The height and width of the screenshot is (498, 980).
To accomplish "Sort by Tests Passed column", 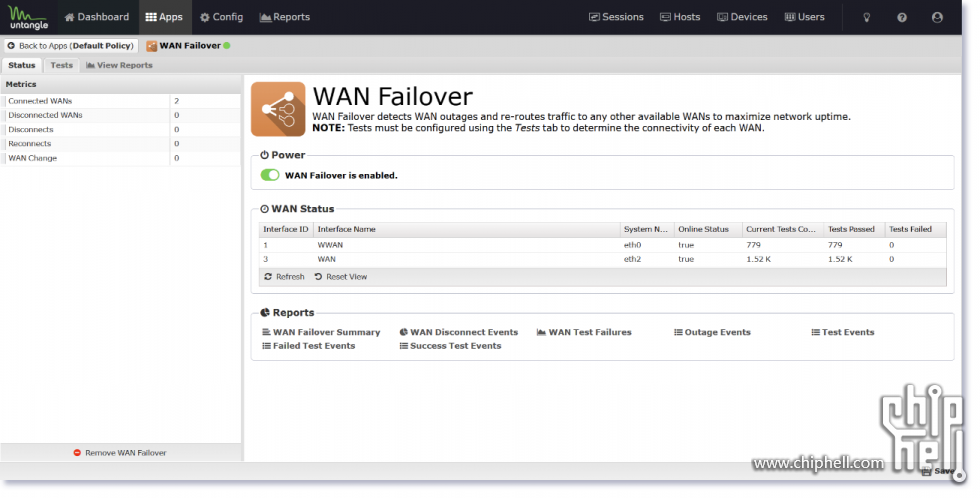I will pos(854,229).
